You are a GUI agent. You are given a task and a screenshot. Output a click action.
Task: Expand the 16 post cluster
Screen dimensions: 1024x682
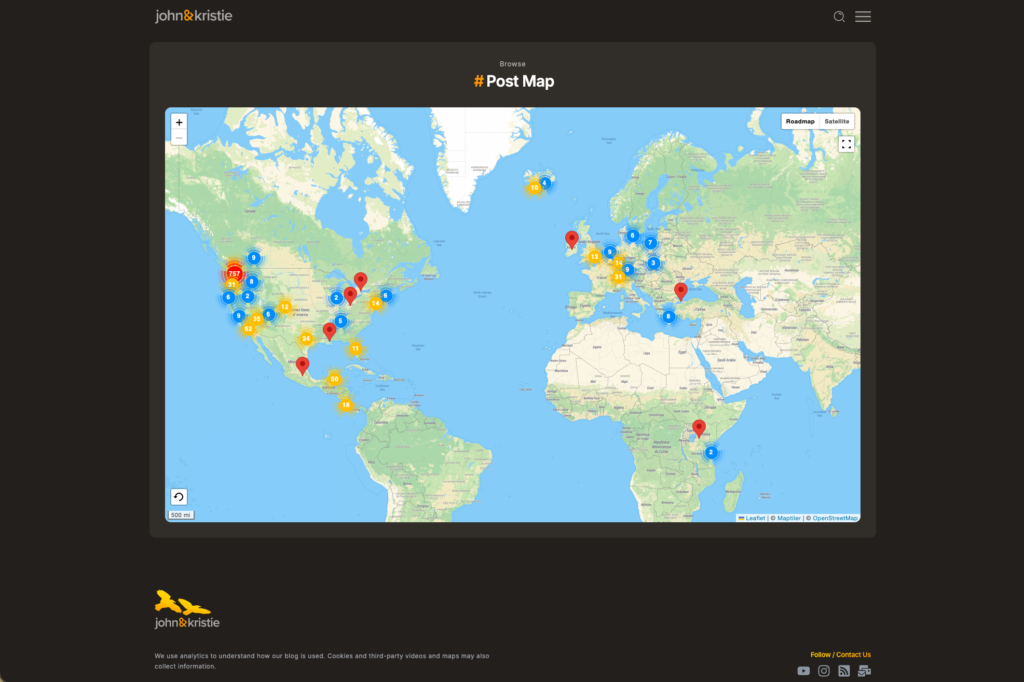pyautogui.click(x=346, y=405)
